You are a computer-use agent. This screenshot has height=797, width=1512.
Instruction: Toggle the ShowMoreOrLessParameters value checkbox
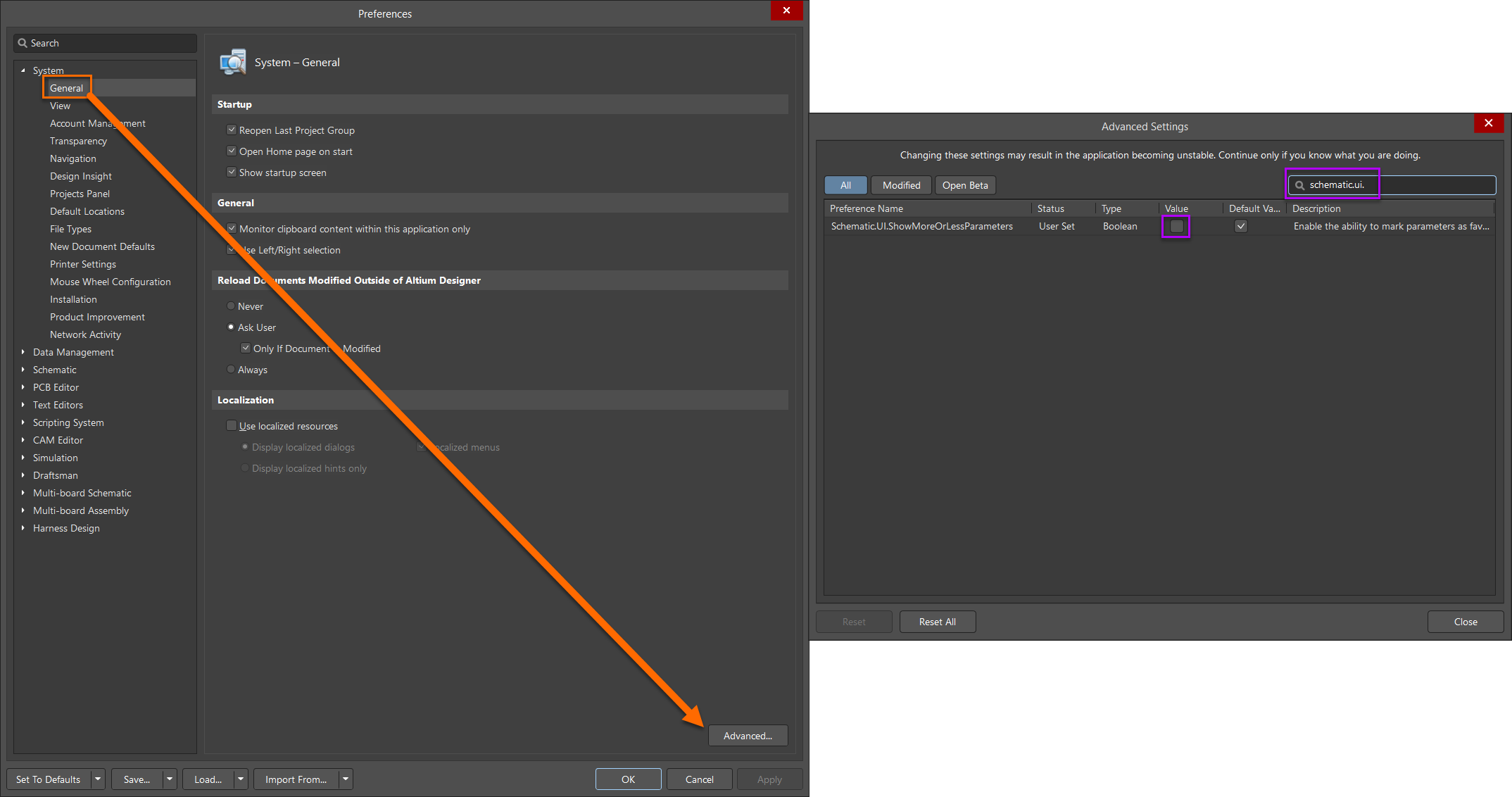click(1176, 227)
